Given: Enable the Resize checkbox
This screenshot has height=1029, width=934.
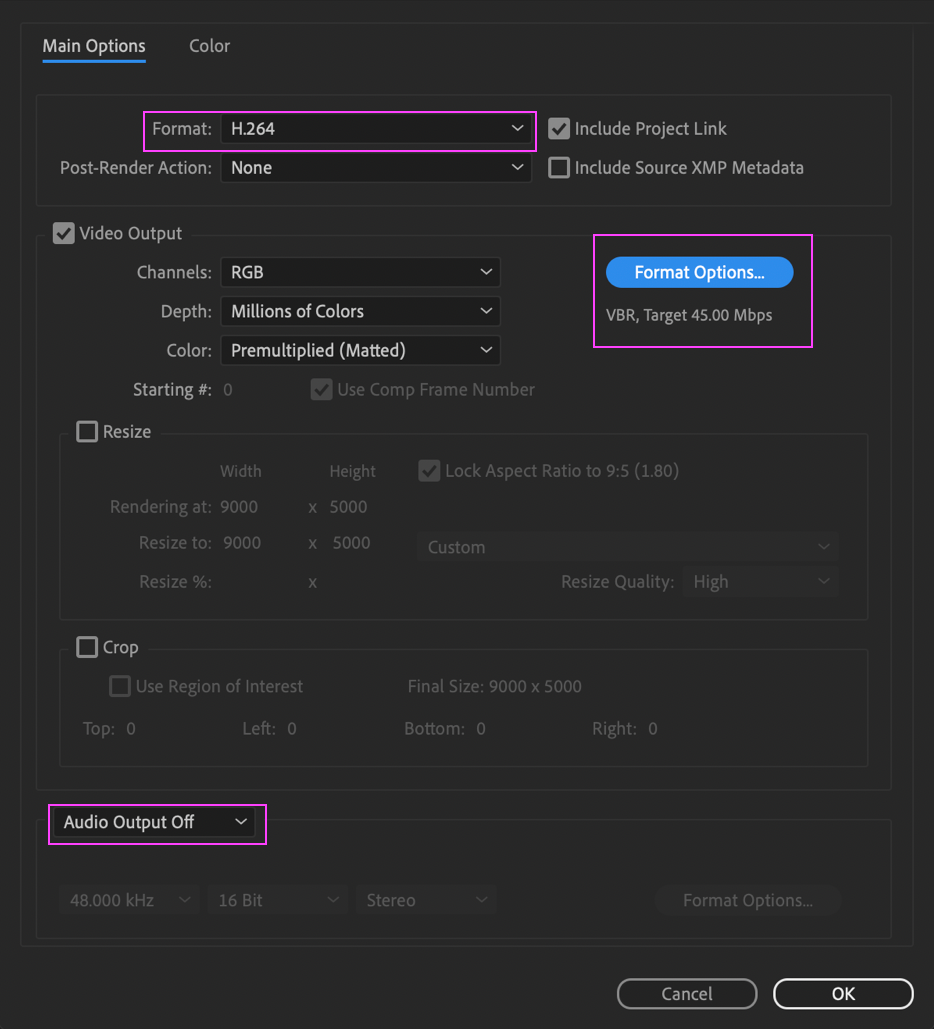Looking at the screenshot, I should 87,431.
